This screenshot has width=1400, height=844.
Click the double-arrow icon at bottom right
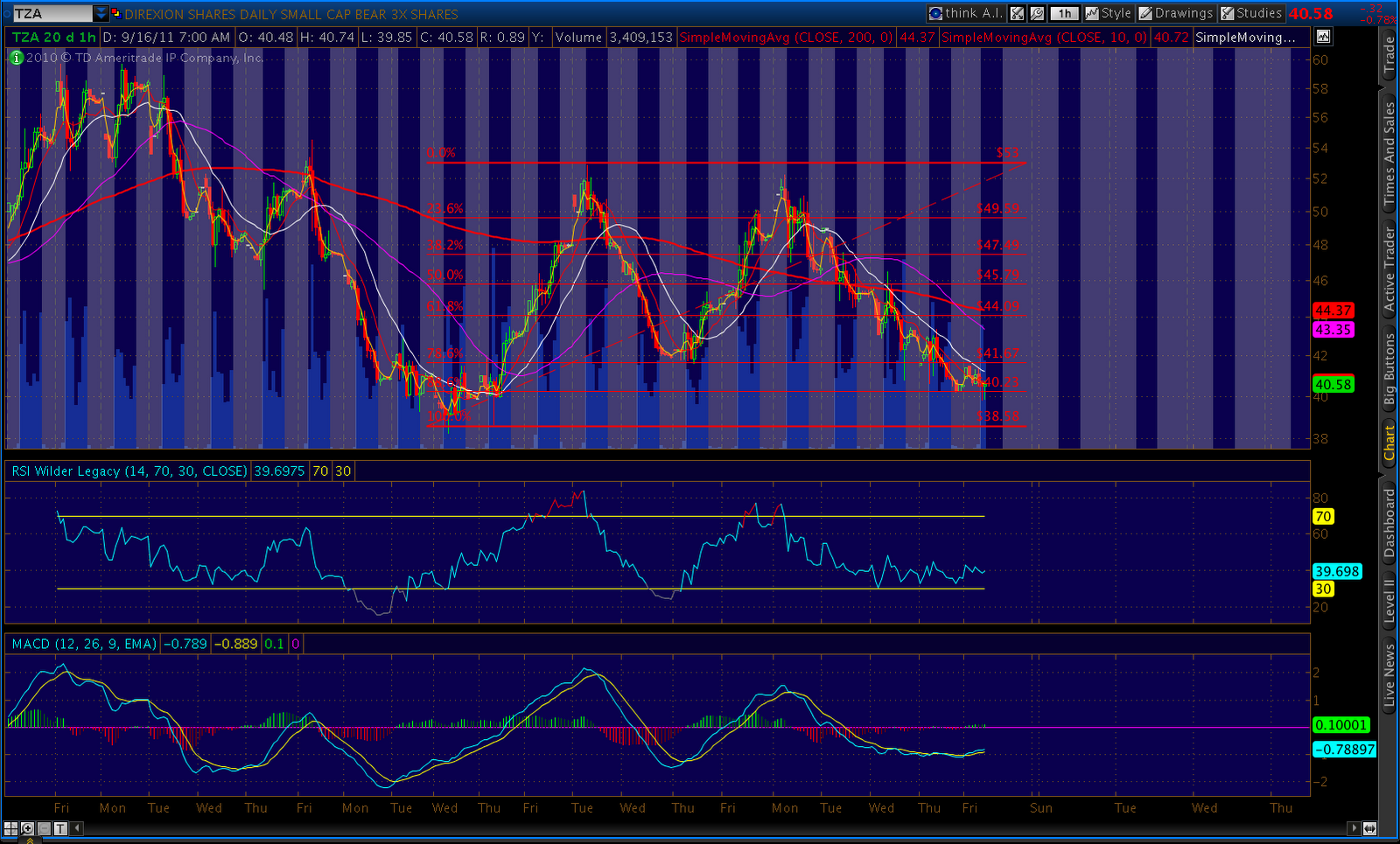[1369, 828]
